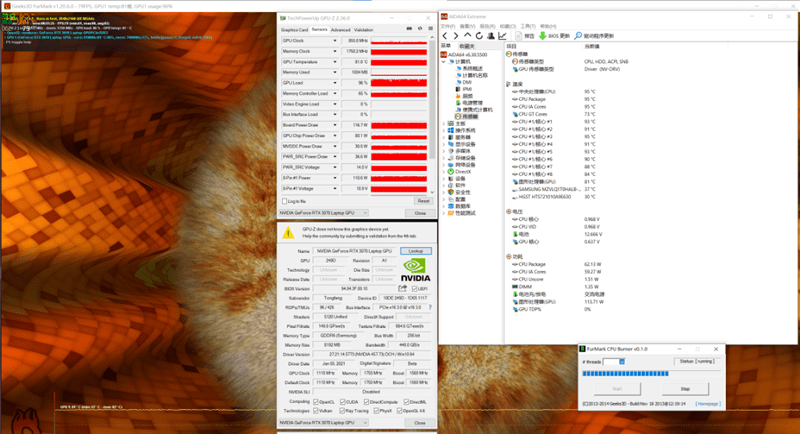Click the overclock flame icon in AIDA64 tree
Viewport: 800px width, 434px height.
point(458,96)
